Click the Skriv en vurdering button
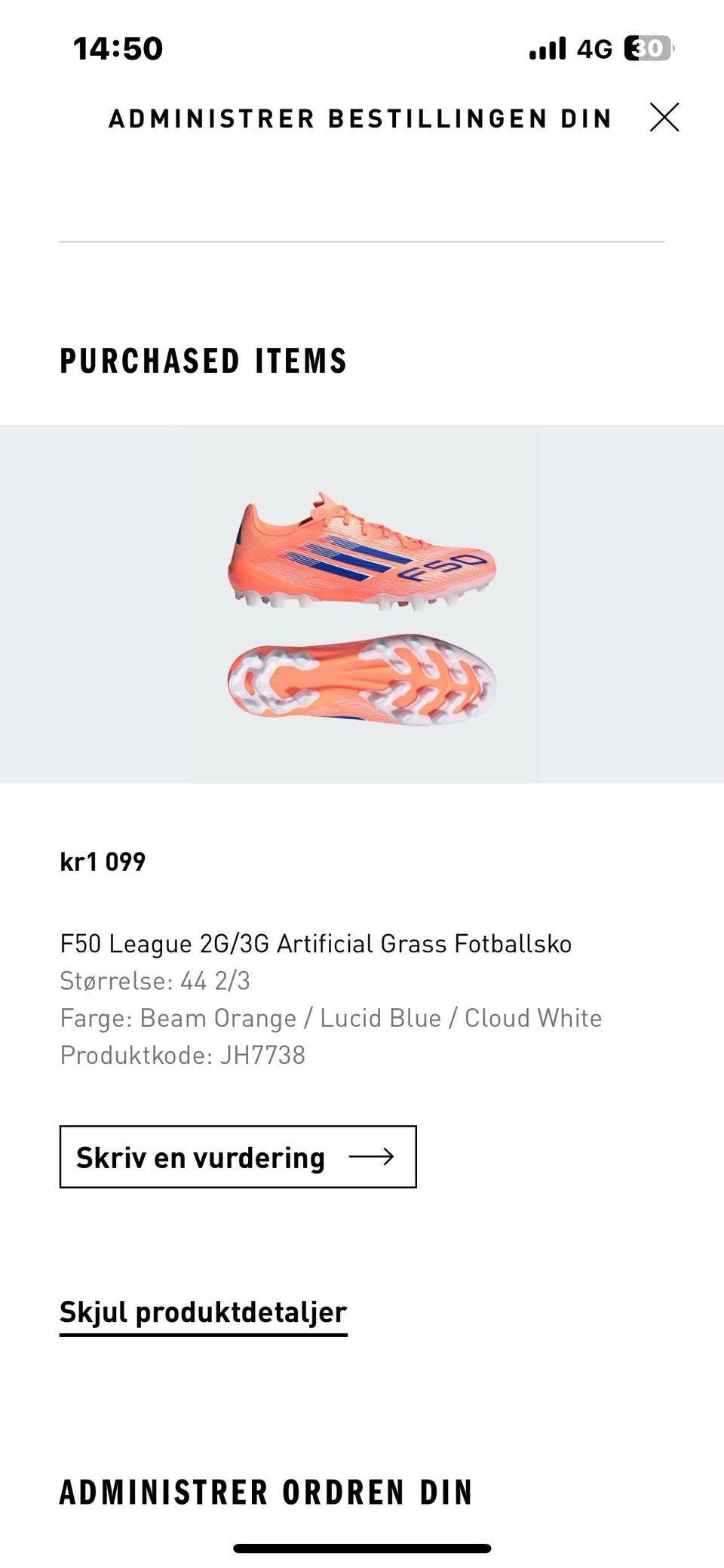724x1568 pixels. 238,1157
